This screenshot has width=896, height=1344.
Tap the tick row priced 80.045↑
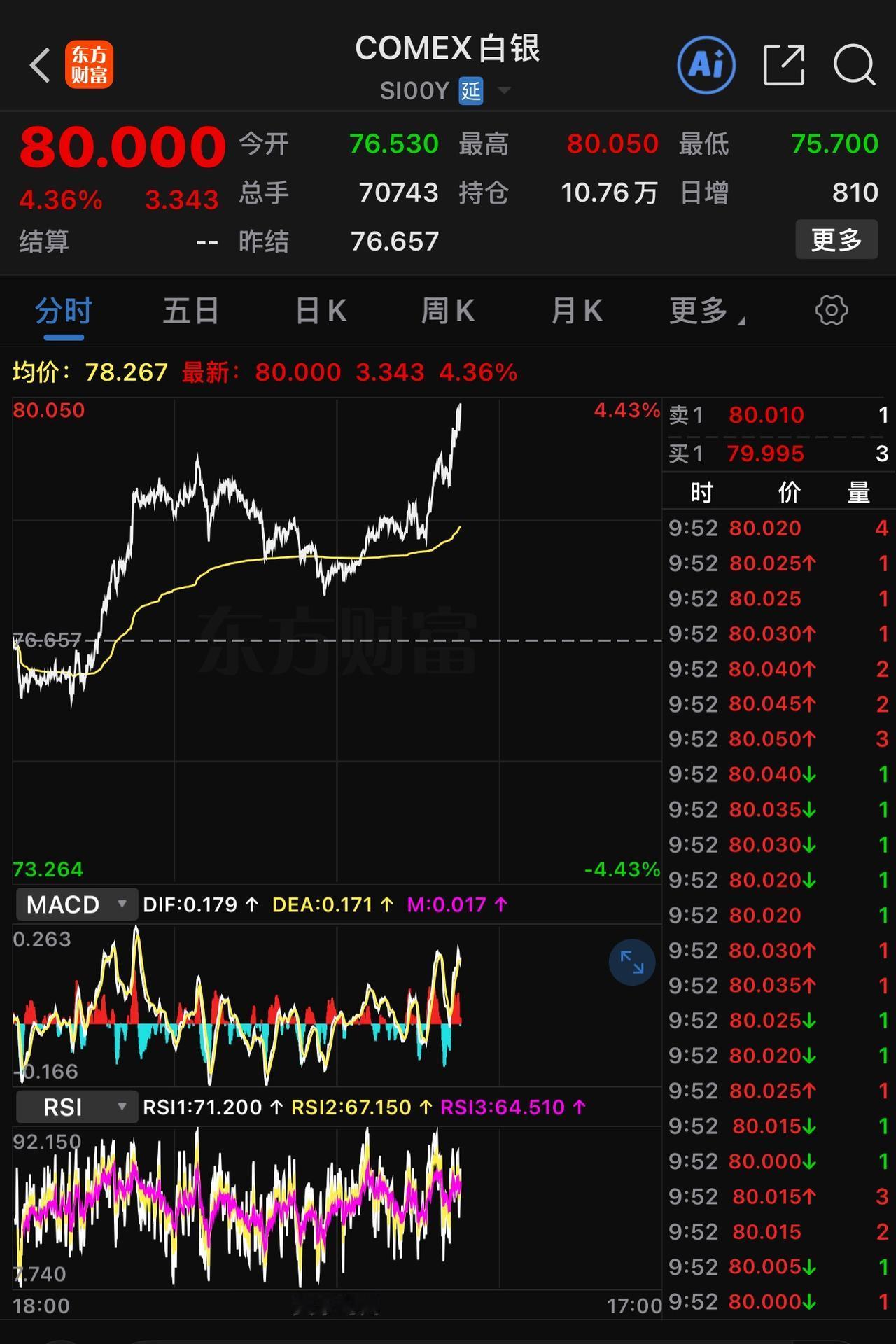pos(778,704)
